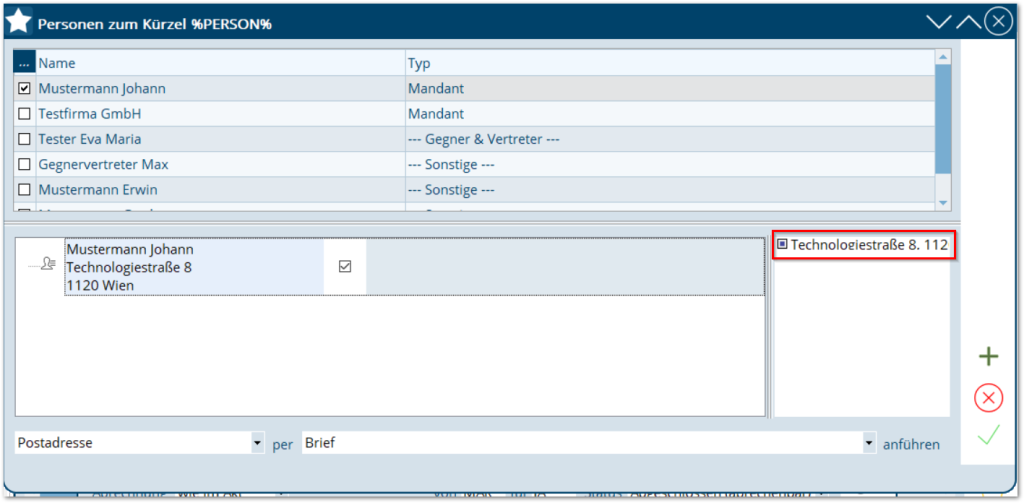
Task: Enable the Tester Eva Maria checkbox
Action: pyautogui.click(x=25, y=139)
